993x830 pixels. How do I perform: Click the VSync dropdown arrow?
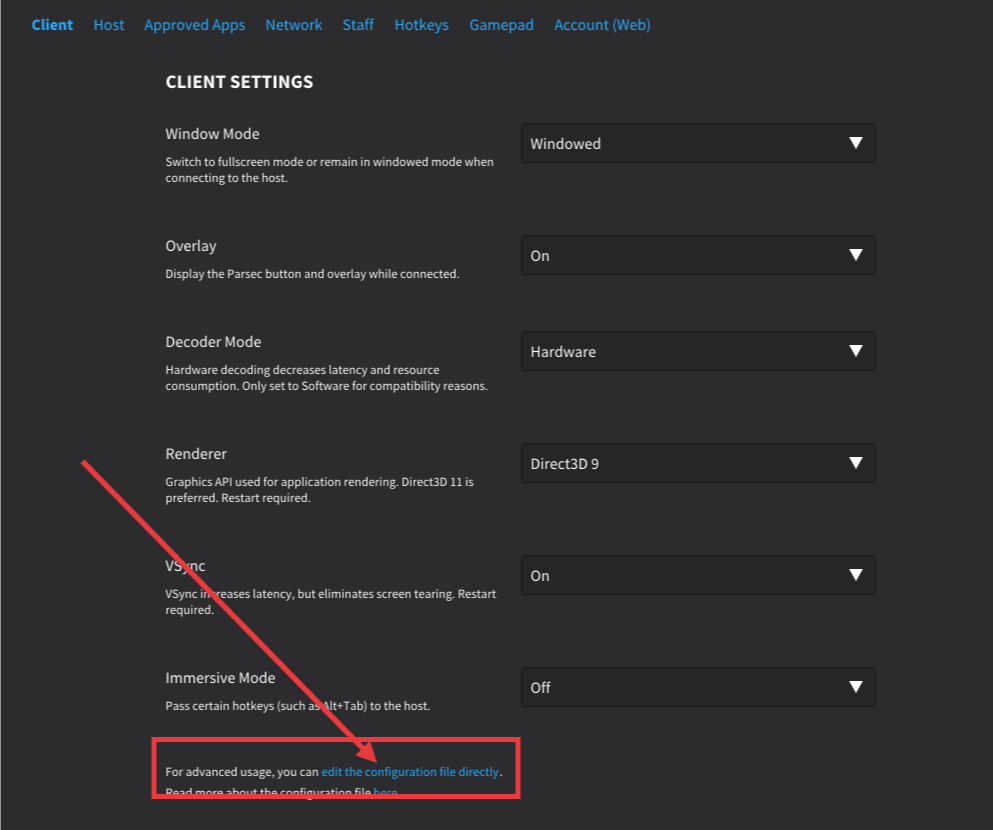[857, 575]
